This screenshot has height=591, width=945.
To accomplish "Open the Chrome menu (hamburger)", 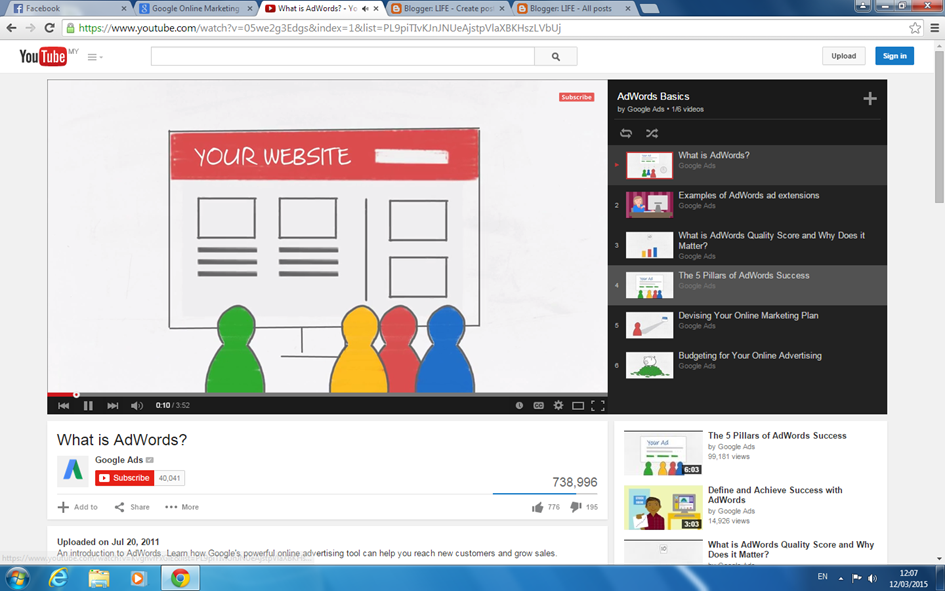I will coord(935,28).
